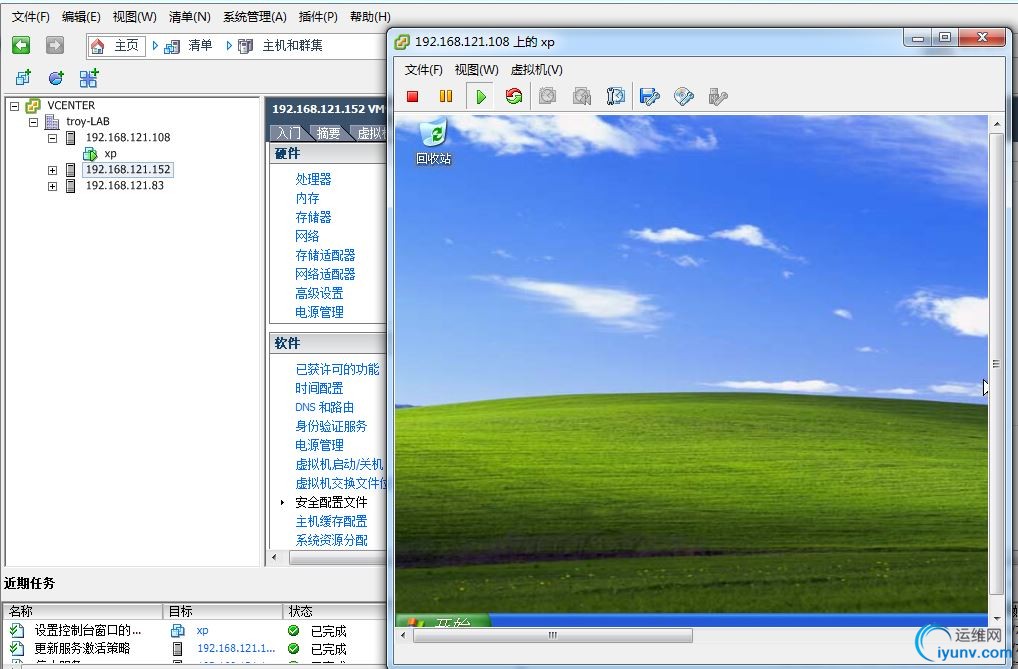This screenshot has width=1018, height=669.
Task: Open the Help menu
Action: tap(370, 17)
